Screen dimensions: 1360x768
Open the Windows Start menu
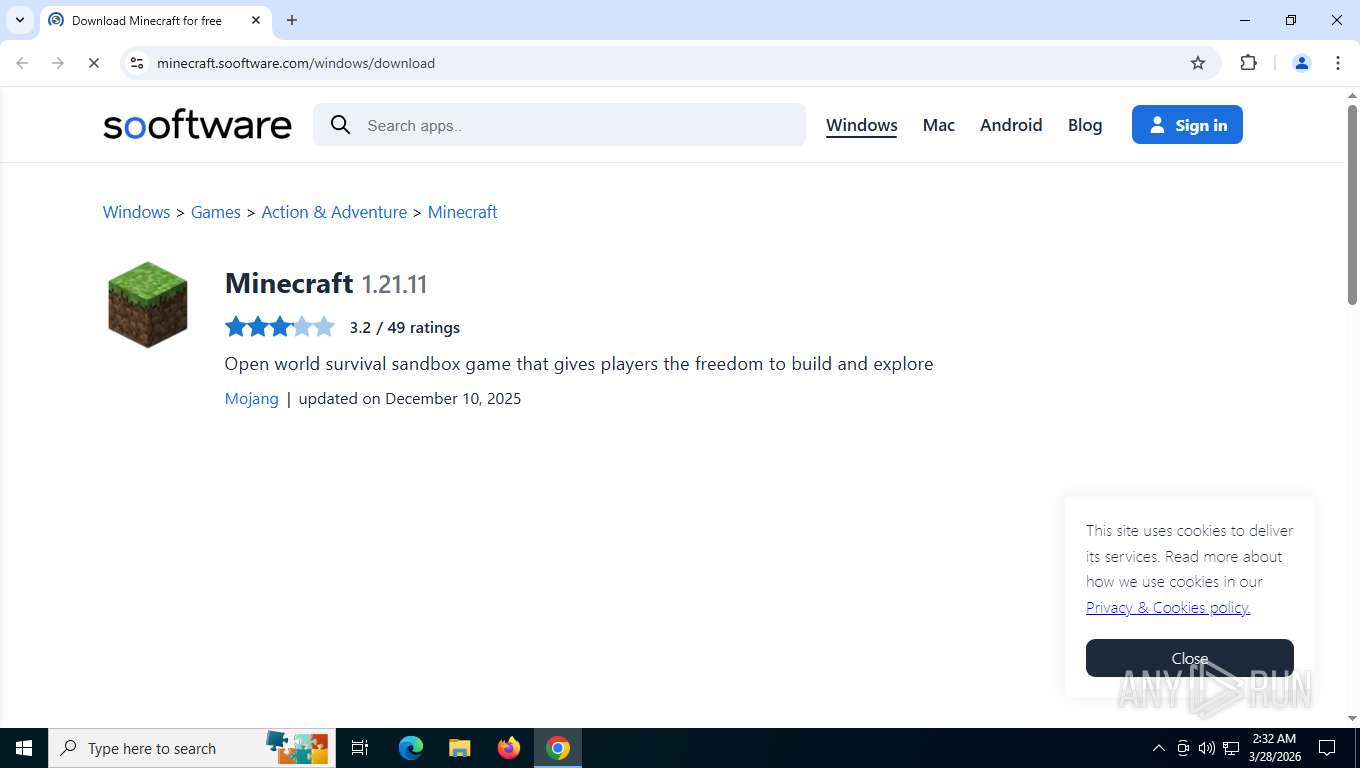point(24,748)
